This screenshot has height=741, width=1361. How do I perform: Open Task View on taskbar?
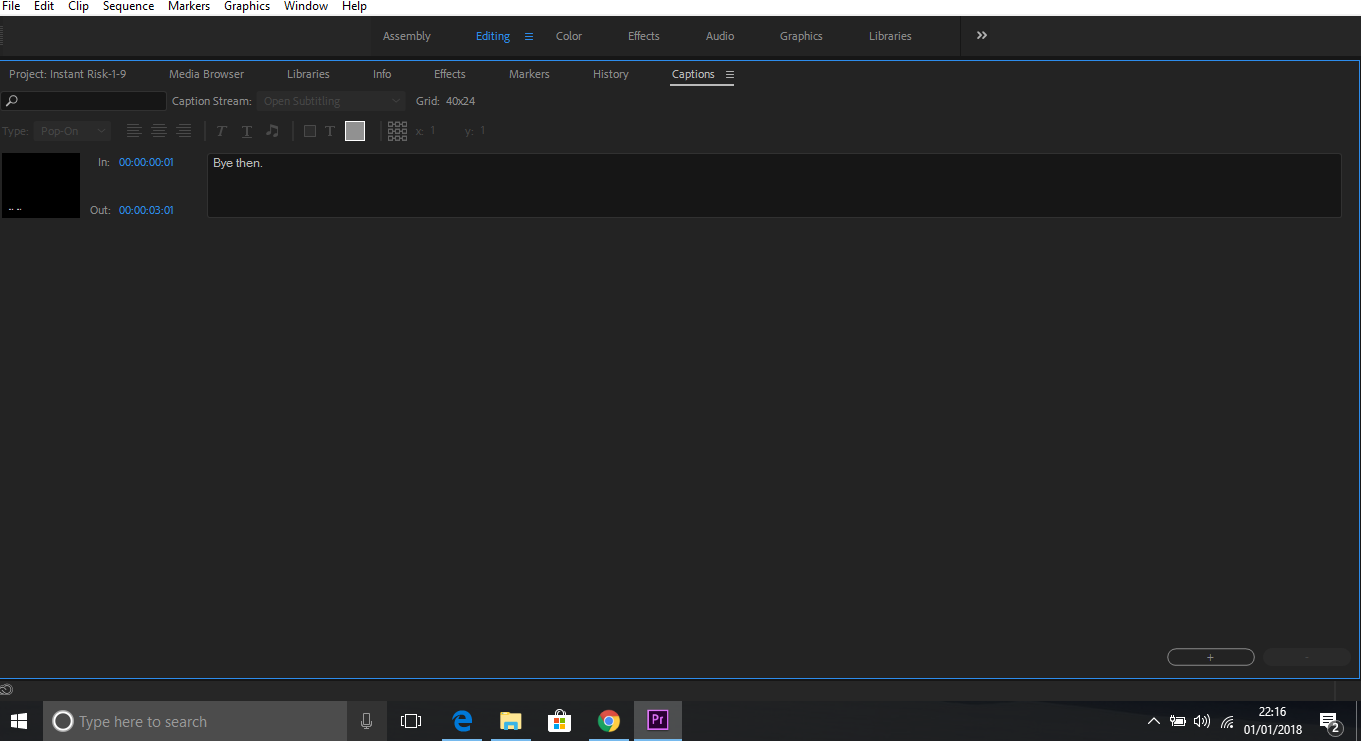click(x=410, y=721)
